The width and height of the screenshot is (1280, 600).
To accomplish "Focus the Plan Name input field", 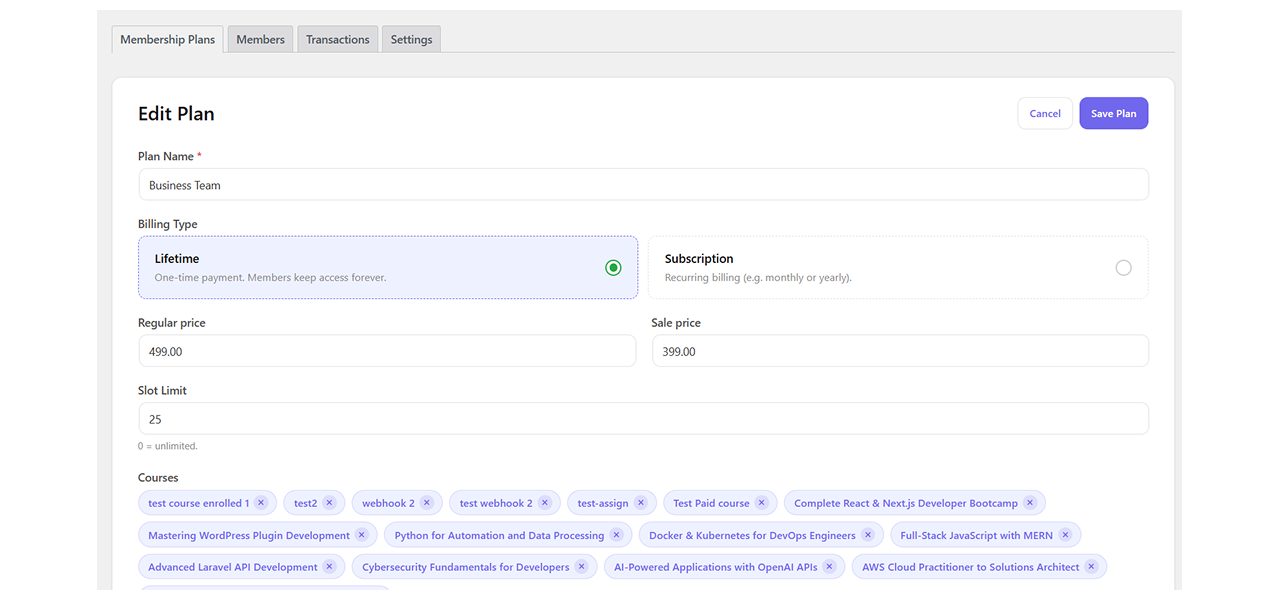I will (x=643, y=185).
